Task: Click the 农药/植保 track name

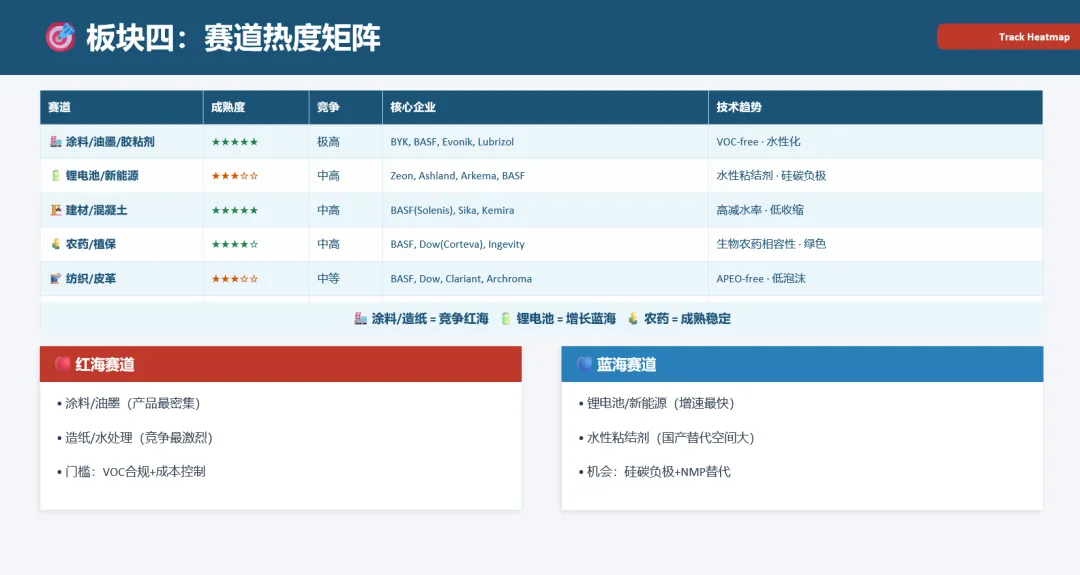Action: coord(91,244)
